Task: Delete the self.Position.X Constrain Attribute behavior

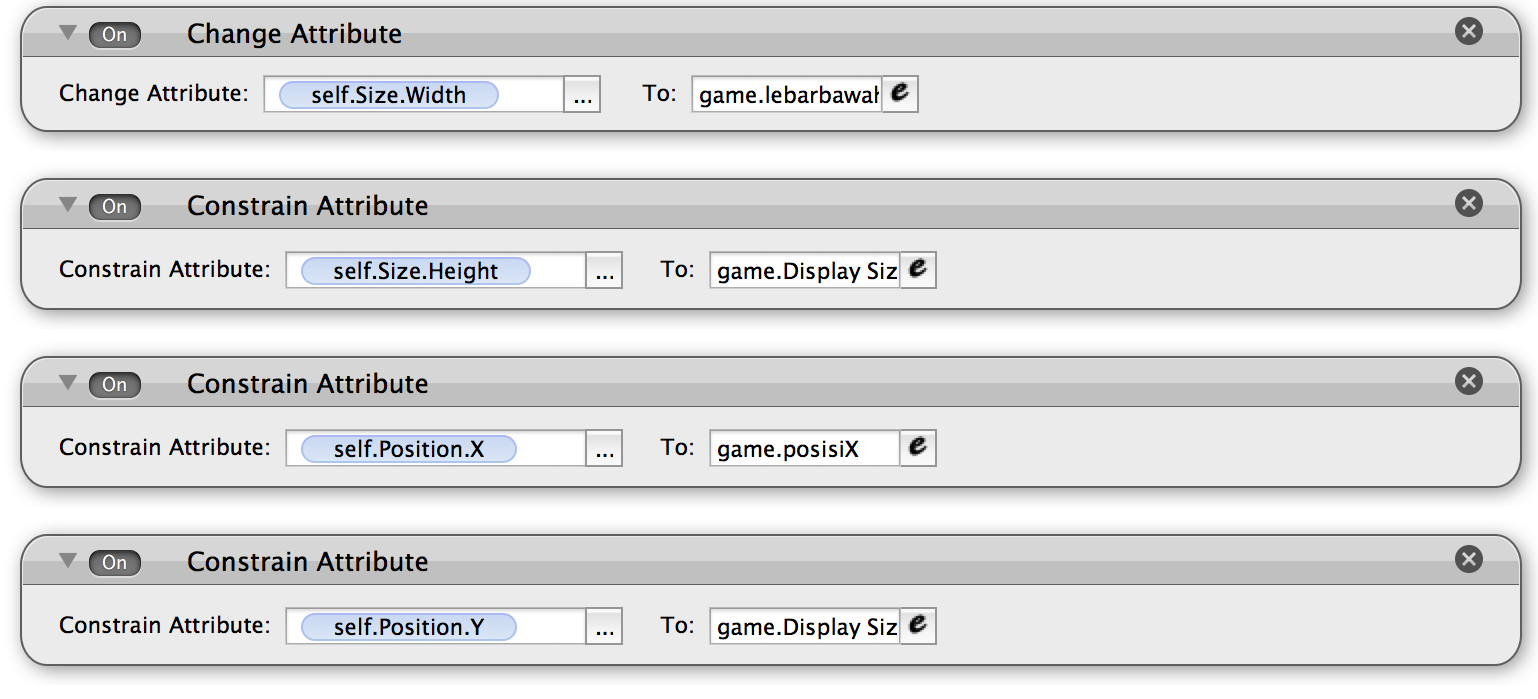Action: point(1468,382)
